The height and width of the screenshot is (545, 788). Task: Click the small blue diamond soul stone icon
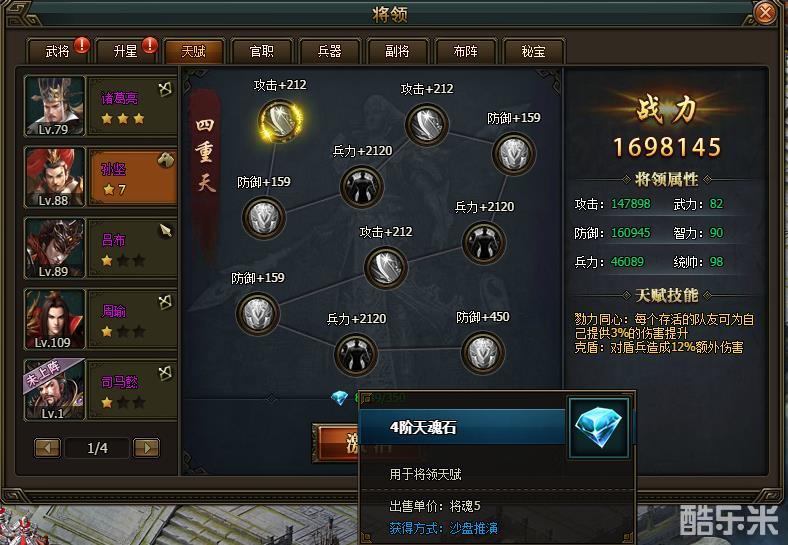(x=340, y=398)
